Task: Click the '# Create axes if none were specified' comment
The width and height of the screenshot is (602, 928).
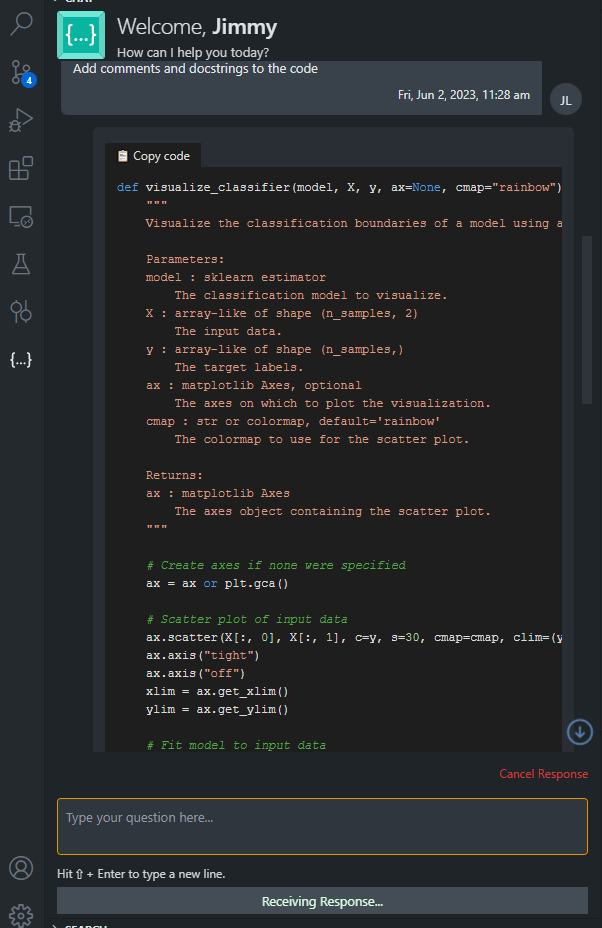Action: point(276,565)
